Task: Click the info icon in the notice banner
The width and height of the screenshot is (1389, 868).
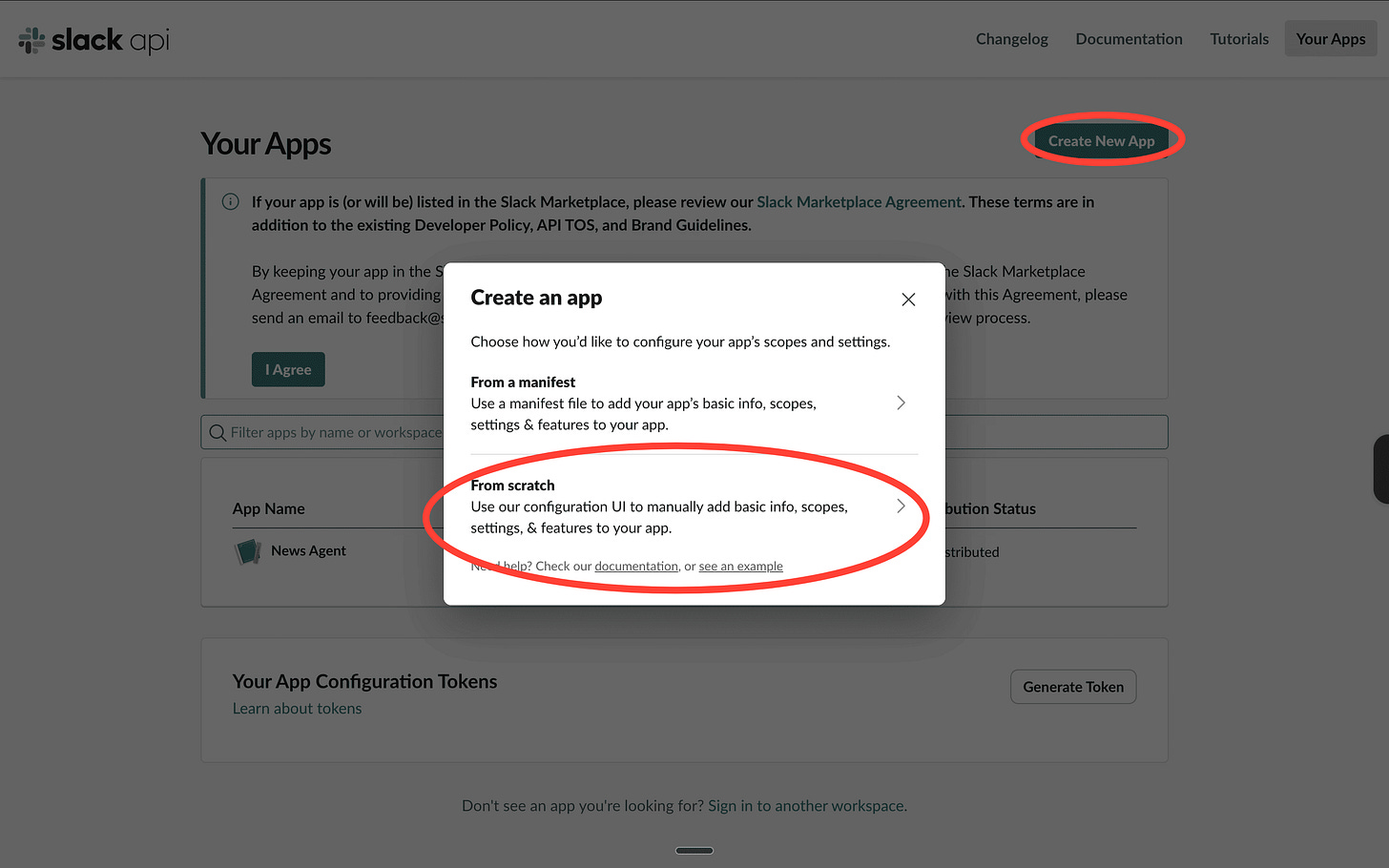Action: [x=230, y=202]
